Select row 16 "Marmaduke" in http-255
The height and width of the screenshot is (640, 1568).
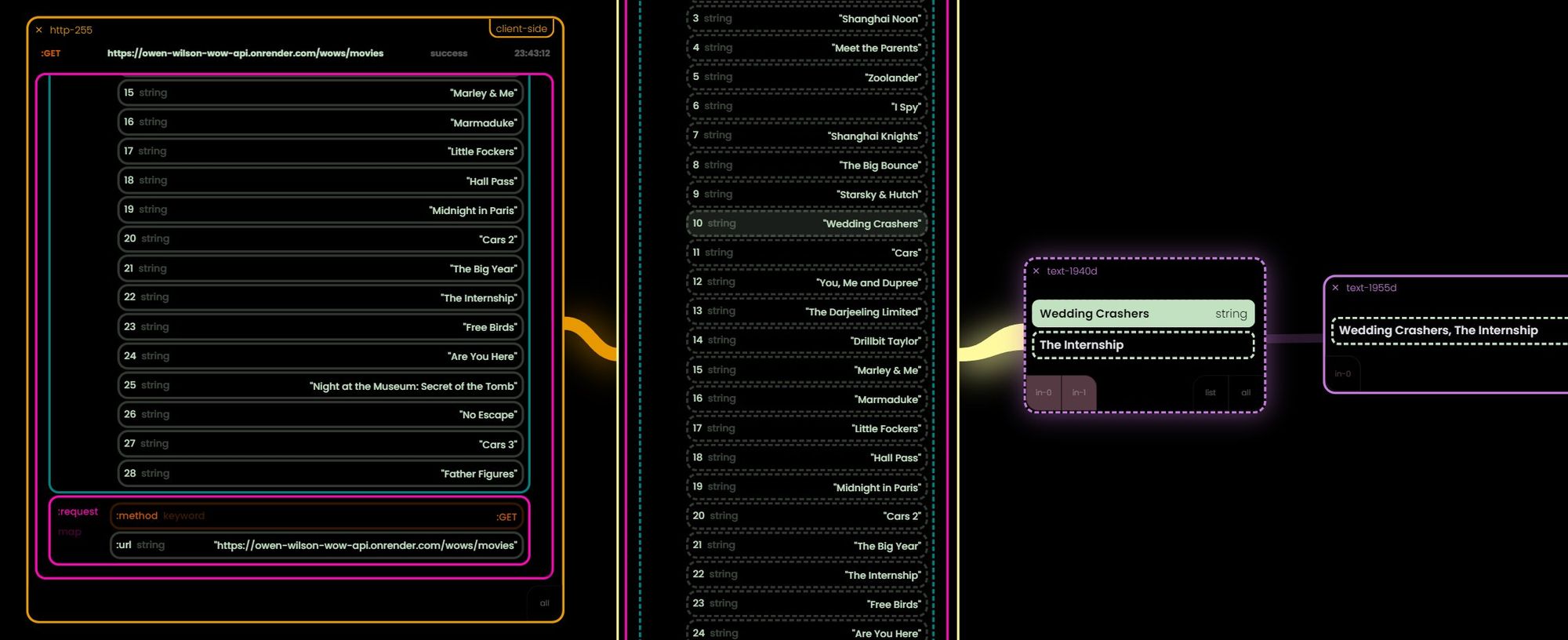[320, 122]
